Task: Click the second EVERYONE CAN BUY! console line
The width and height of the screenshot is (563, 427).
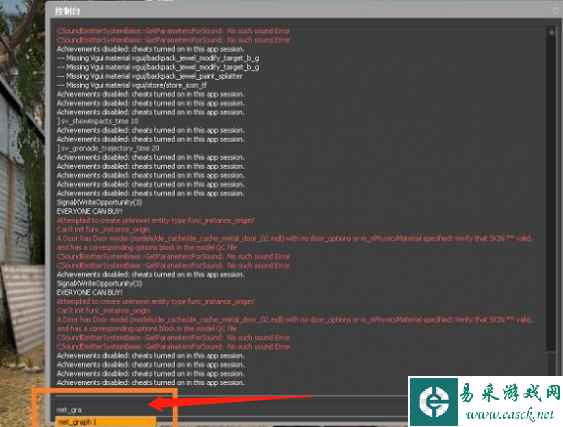Action: pos(89,292)
